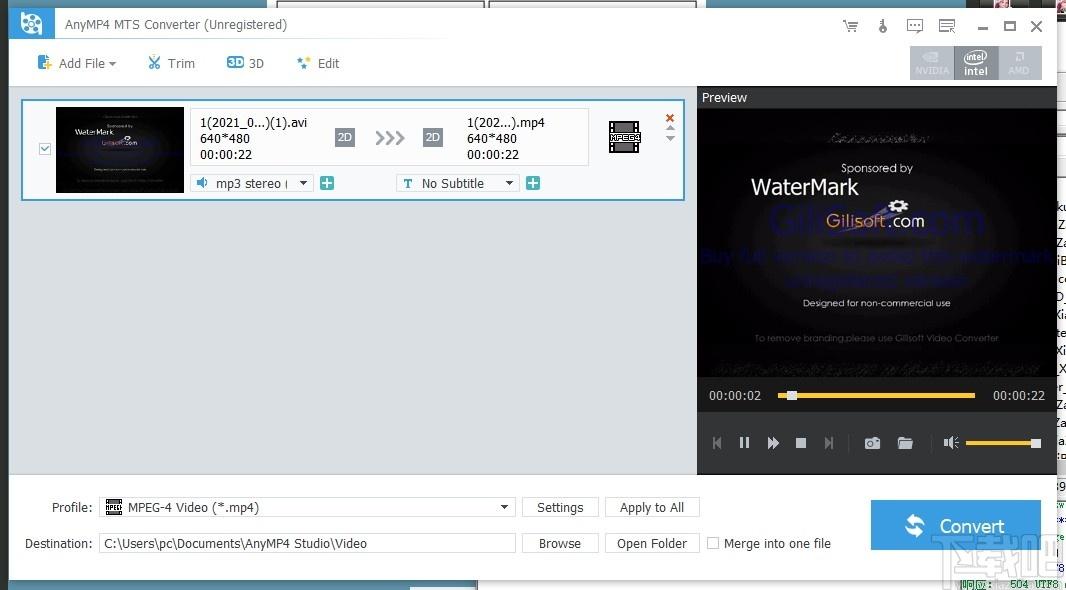Adjust the preview volume slider

pyautogui.click(x=1003, y=443)
